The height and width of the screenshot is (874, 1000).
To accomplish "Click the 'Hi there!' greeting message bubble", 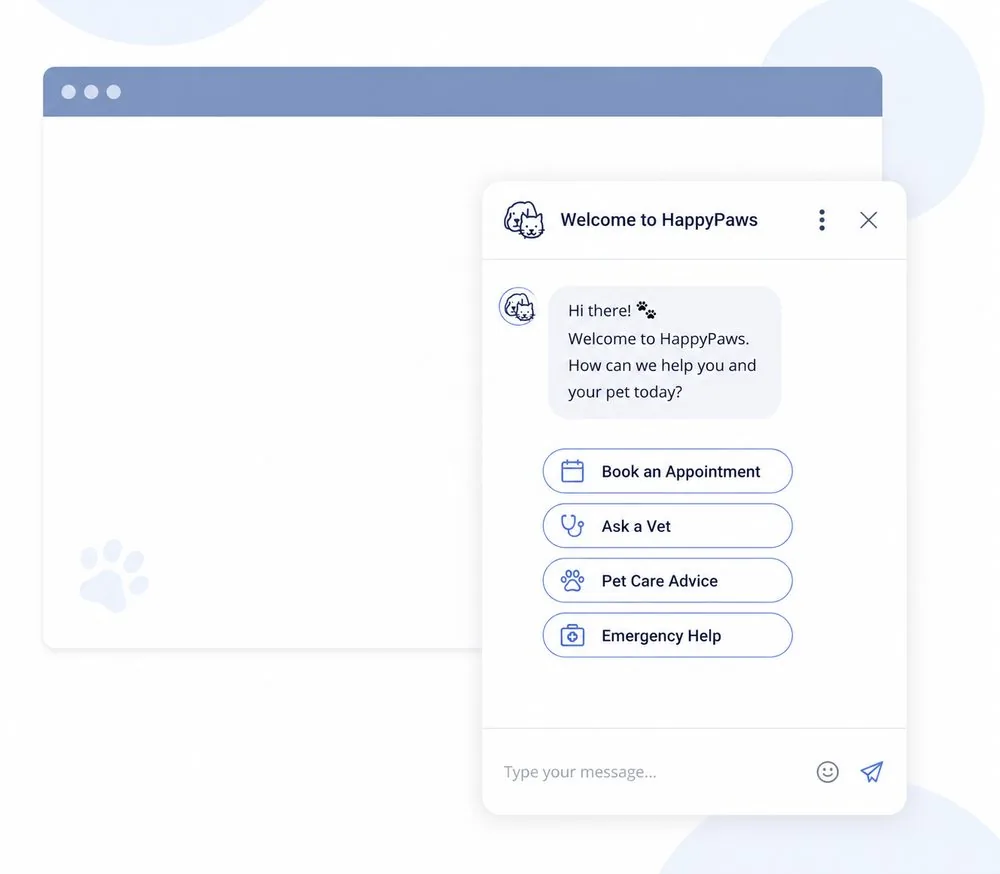I will 665,352.
